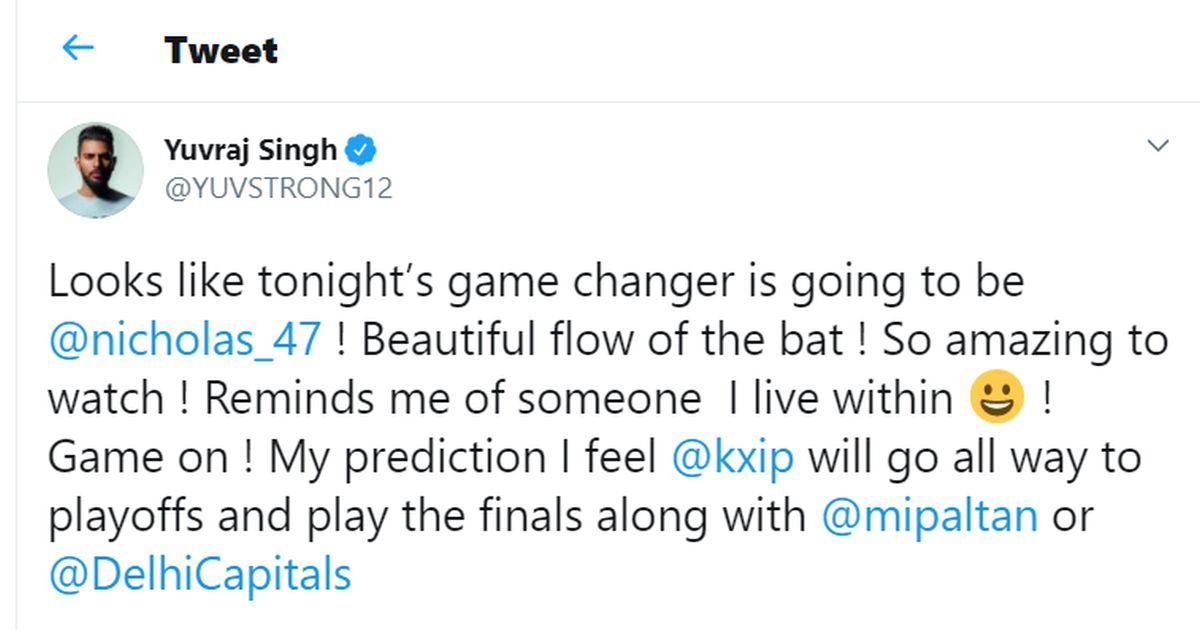Open the @mipaltan mention link
1200x630 pixels.
click(929, 515)
